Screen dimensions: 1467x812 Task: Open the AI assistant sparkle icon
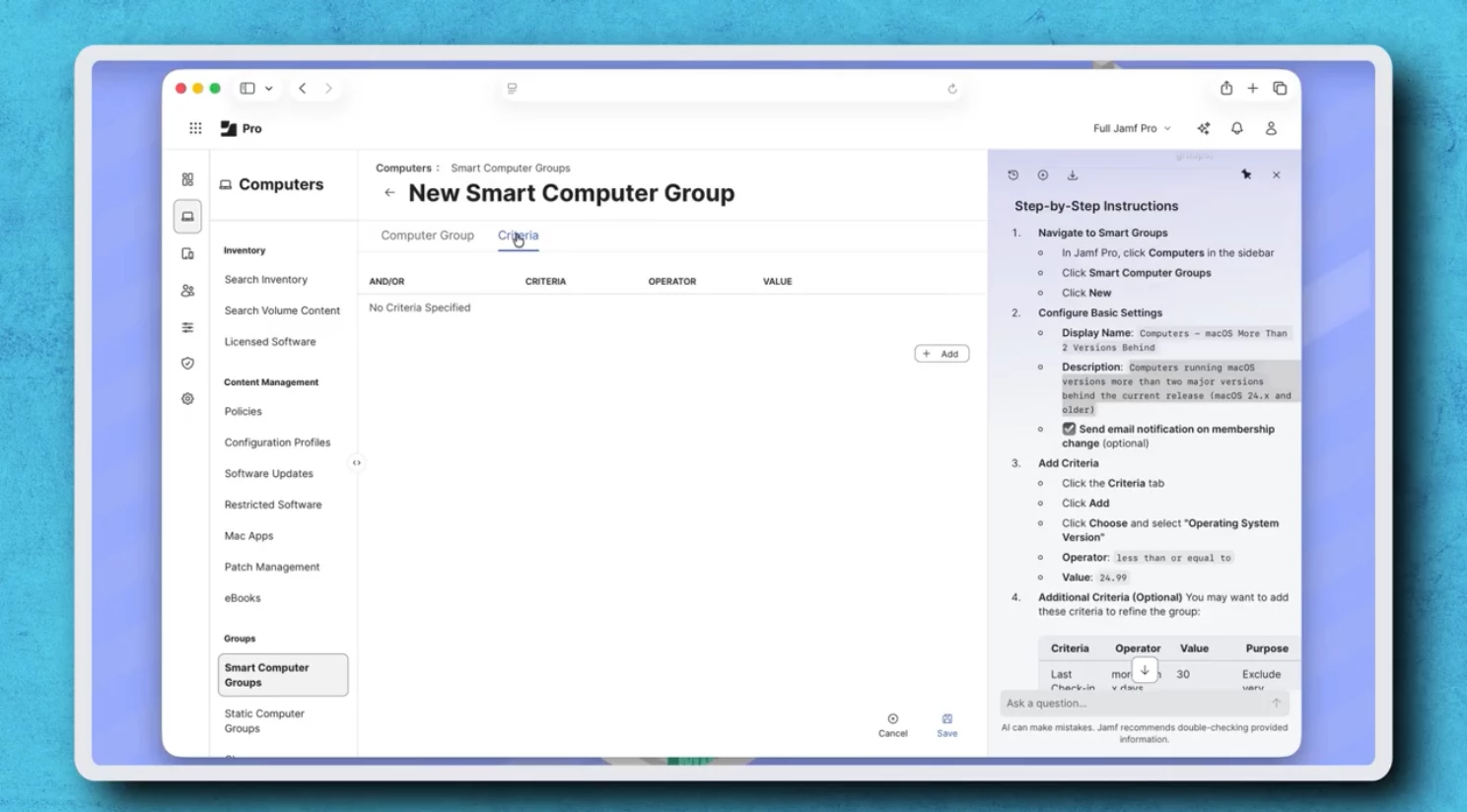click(x=1204, y=128)
